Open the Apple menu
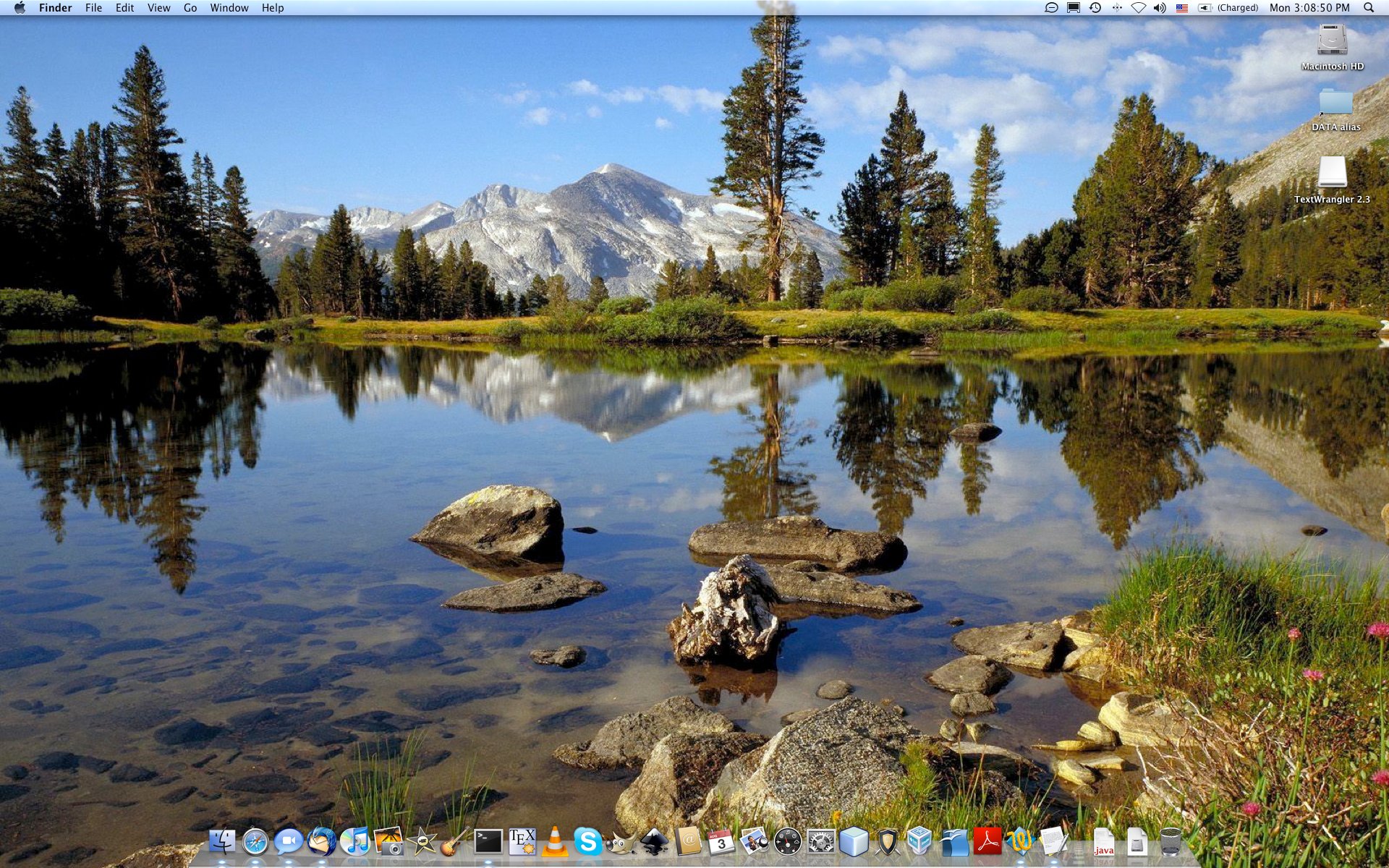The width and height of the screenshot is (1389, 868). tap(20, 8)
